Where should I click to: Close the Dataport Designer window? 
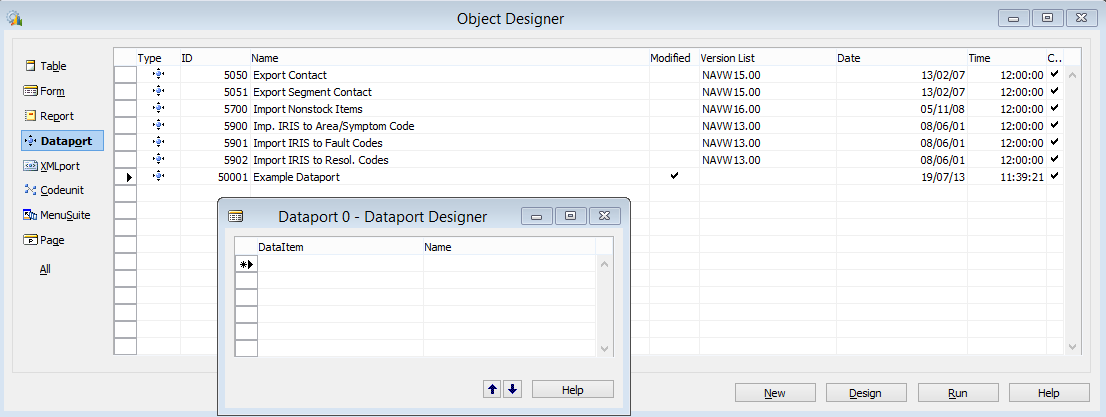click(x=604, y=216)
